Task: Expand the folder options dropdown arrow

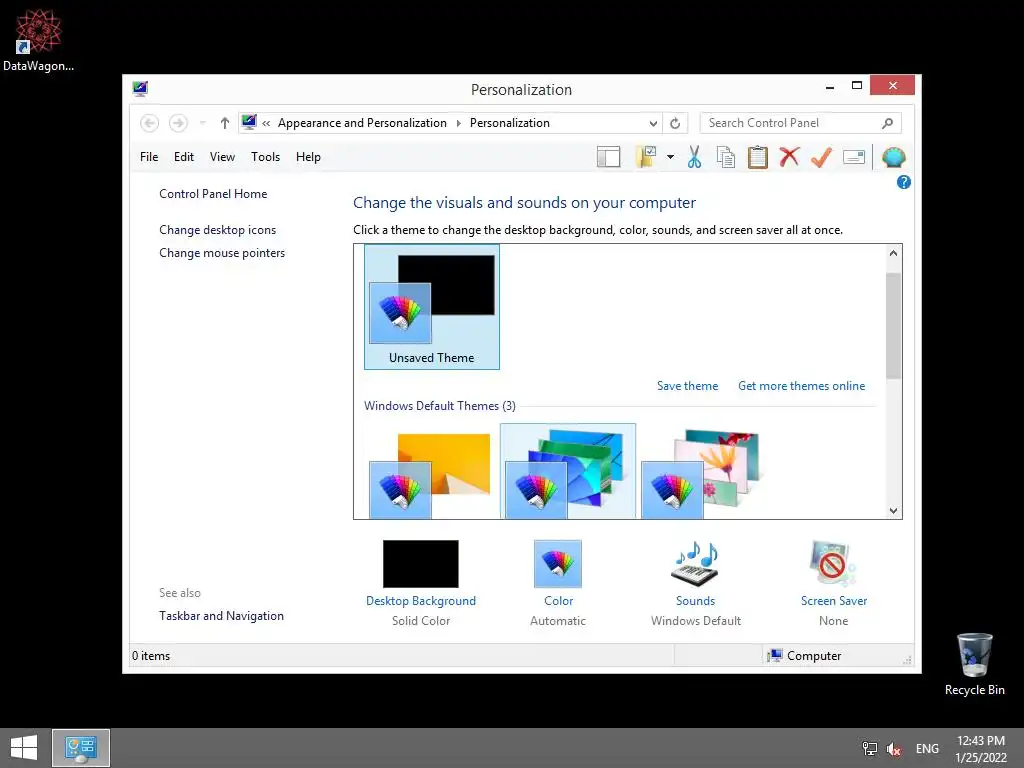Action: (670, 157)
